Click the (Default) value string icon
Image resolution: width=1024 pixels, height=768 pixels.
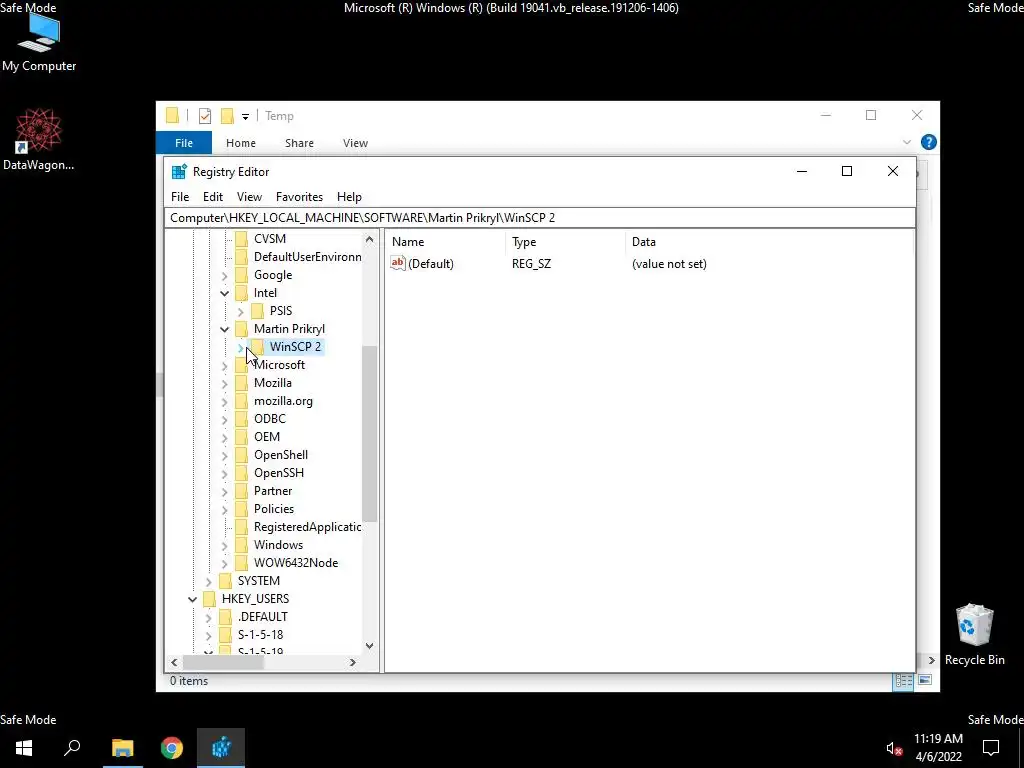[x=398, y=263]
